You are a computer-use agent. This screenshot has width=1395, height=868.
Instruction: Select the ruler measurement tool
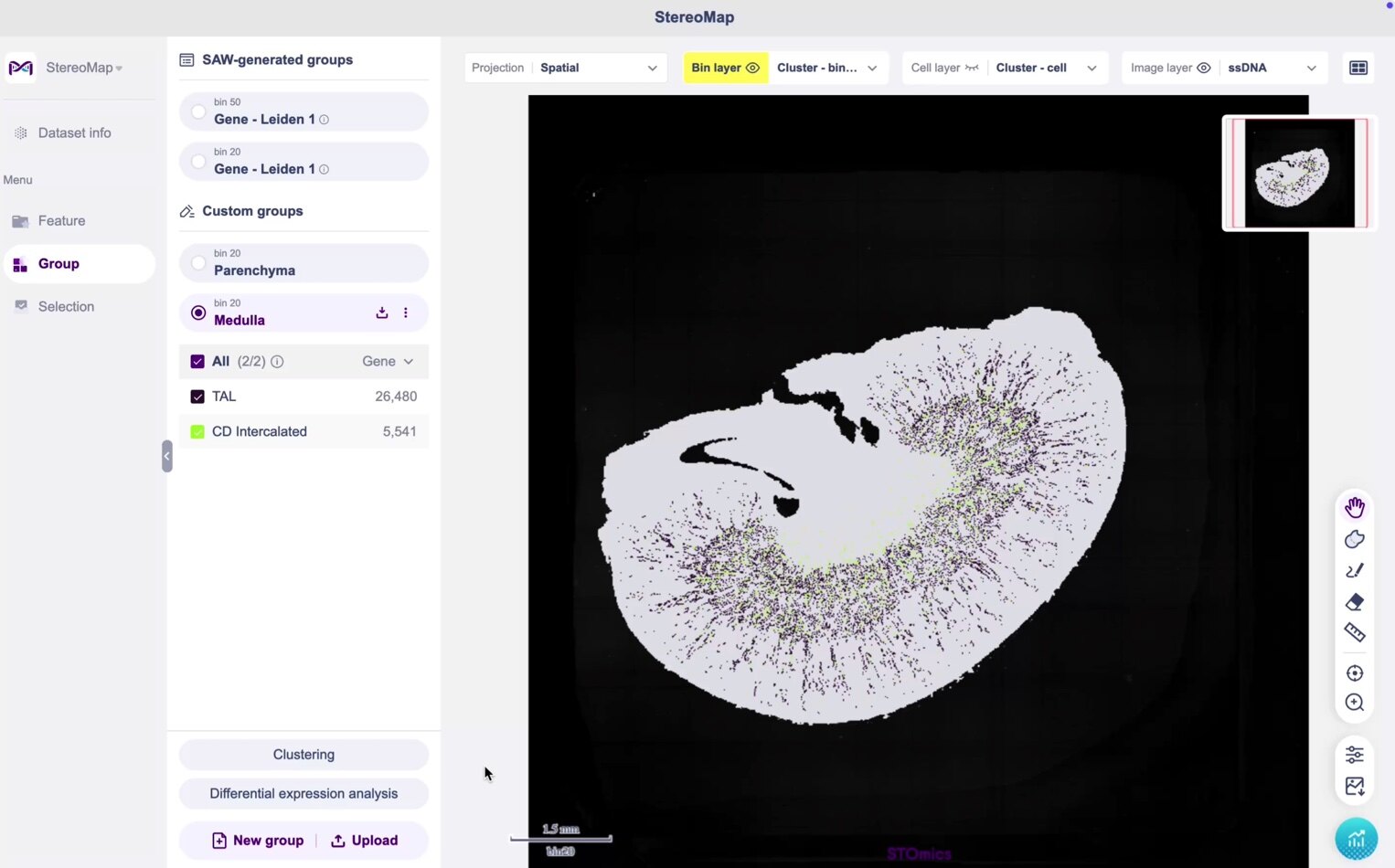click(x=1355, y=632)
